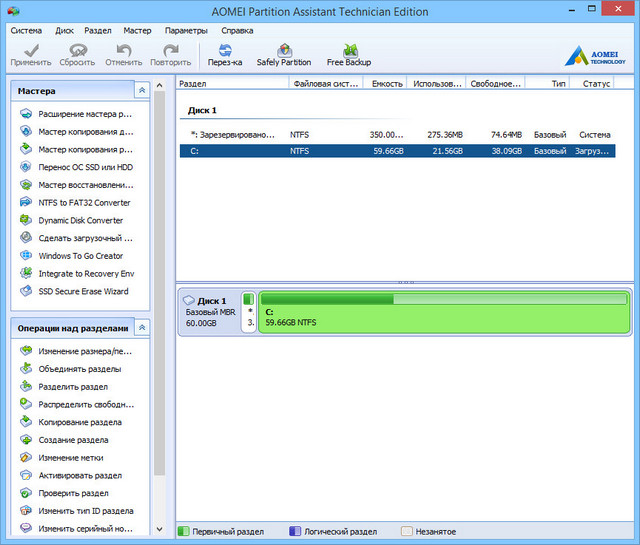Open the Free Backup tool

(x=349, y=55)
